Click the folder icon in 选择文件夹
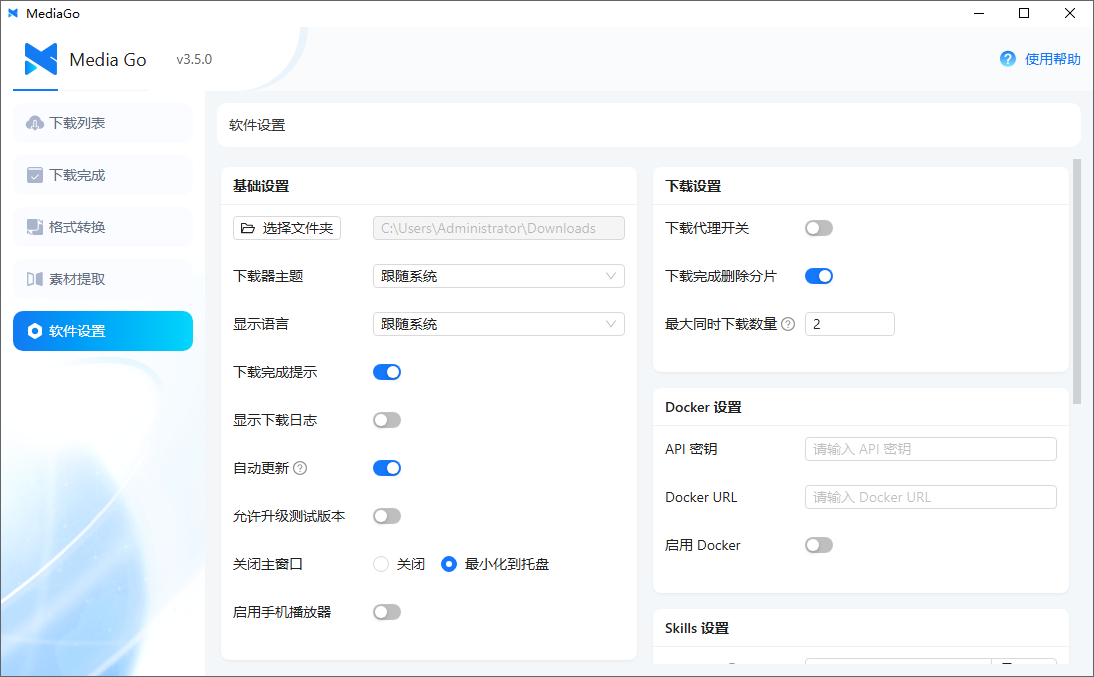Viewport: 1094px width, 677px height. (x=248, y=228)
